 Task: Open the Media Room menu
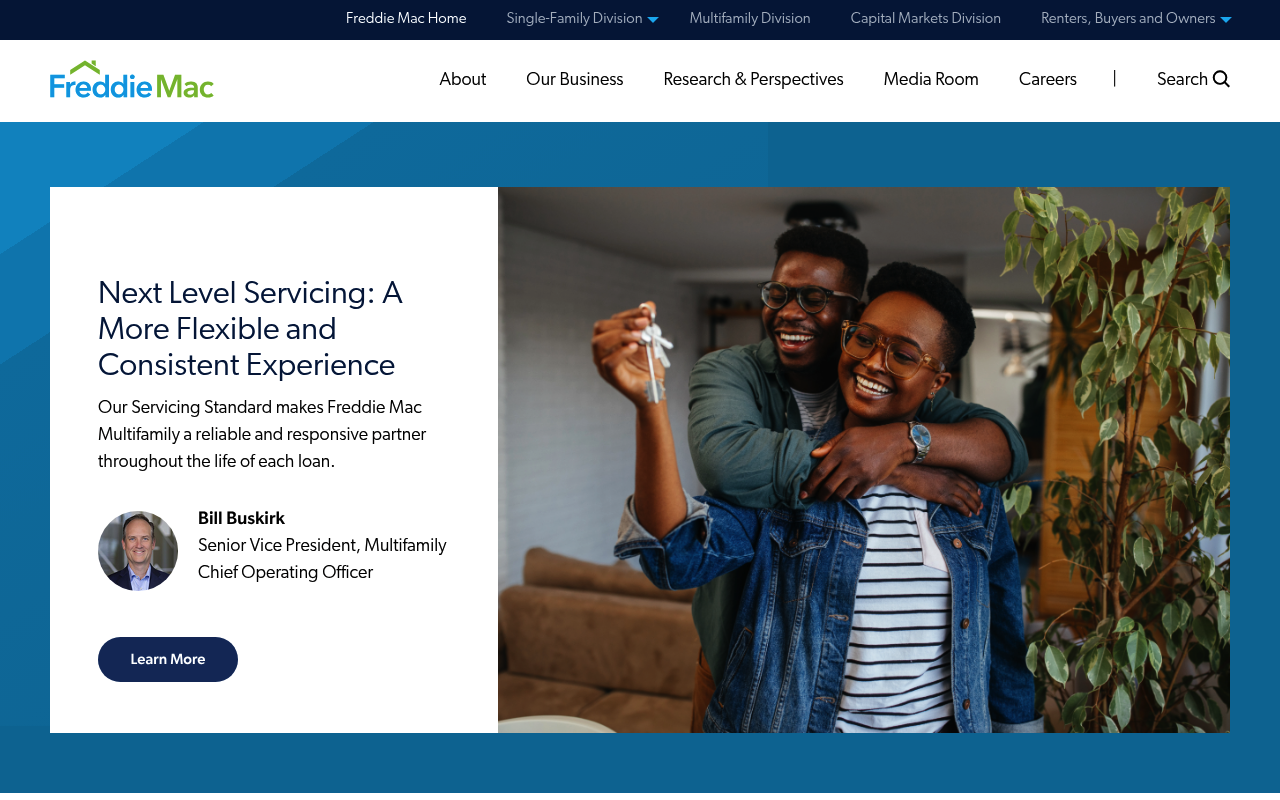(x=931, y=79)
